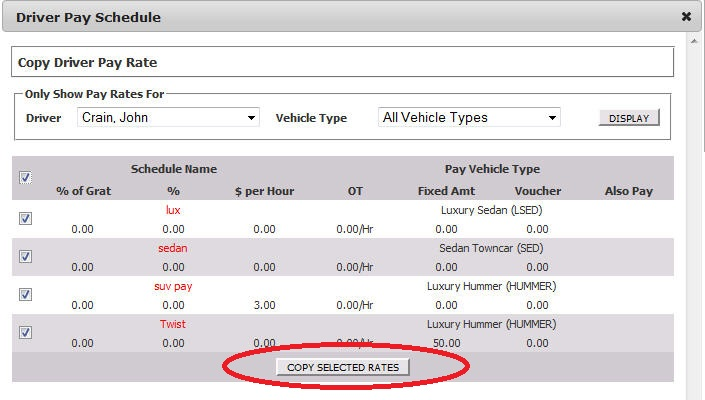
Task: Click the Pay Vehicle Type column header
Action: (492, 170)
